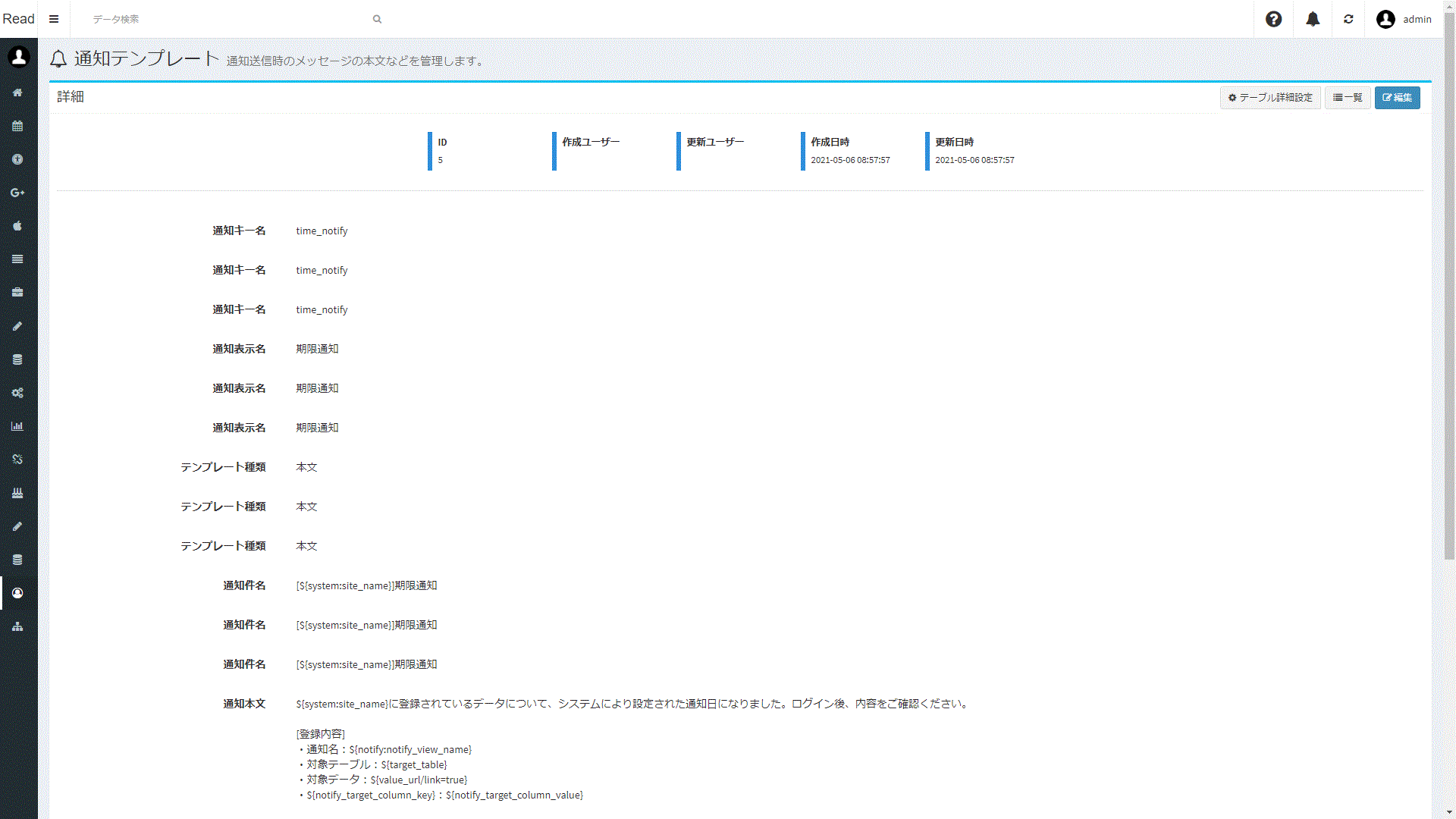Open the factory industry sidebar icon

(x=17, y=493)
